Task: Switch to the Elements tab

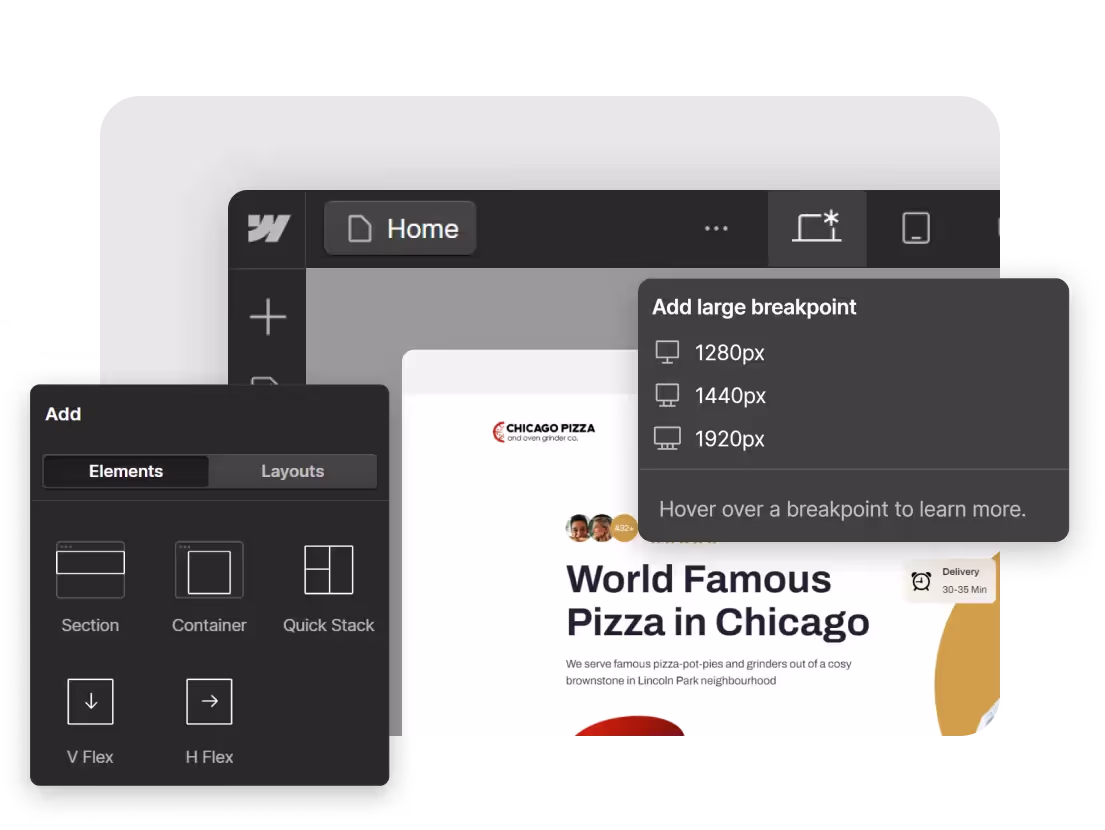Action: click(x=126, y=471)
